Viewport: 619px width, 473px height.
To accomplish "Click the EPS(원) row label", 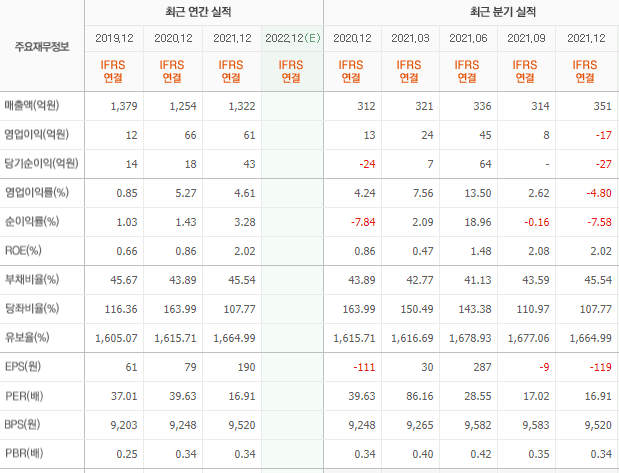I will (x=23, y=366).
